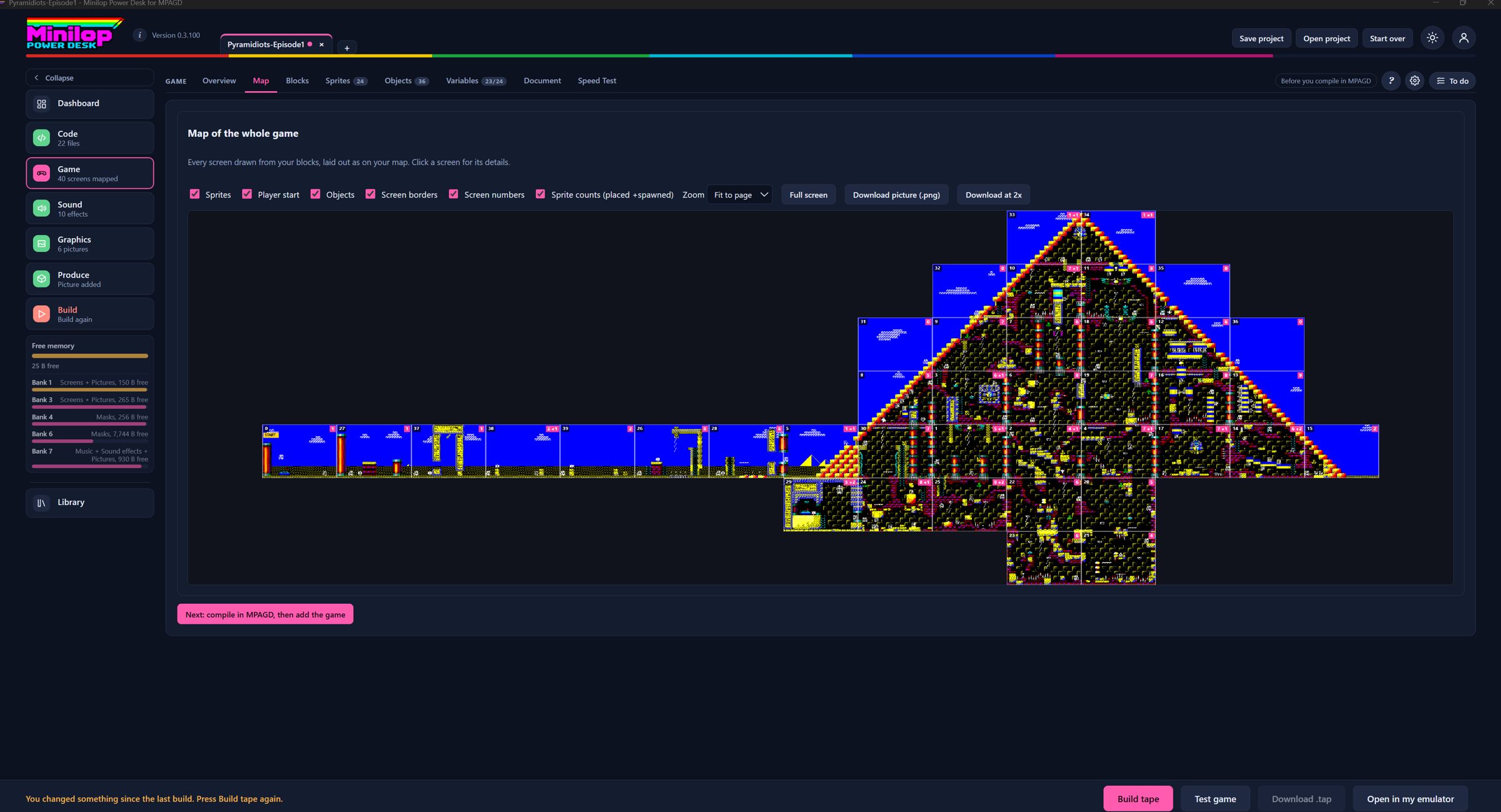Toggle Sprite counts (placed +spawned) checkbox

(x=540, y=194)
